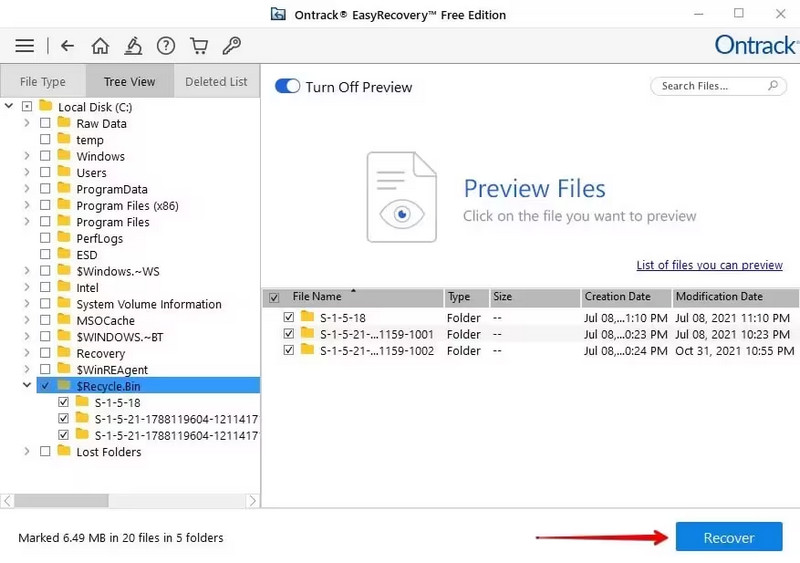The height and width of the screenshot is (563, 800).
Task: Switch to the File Type tab
Action: tap(43, 81)
